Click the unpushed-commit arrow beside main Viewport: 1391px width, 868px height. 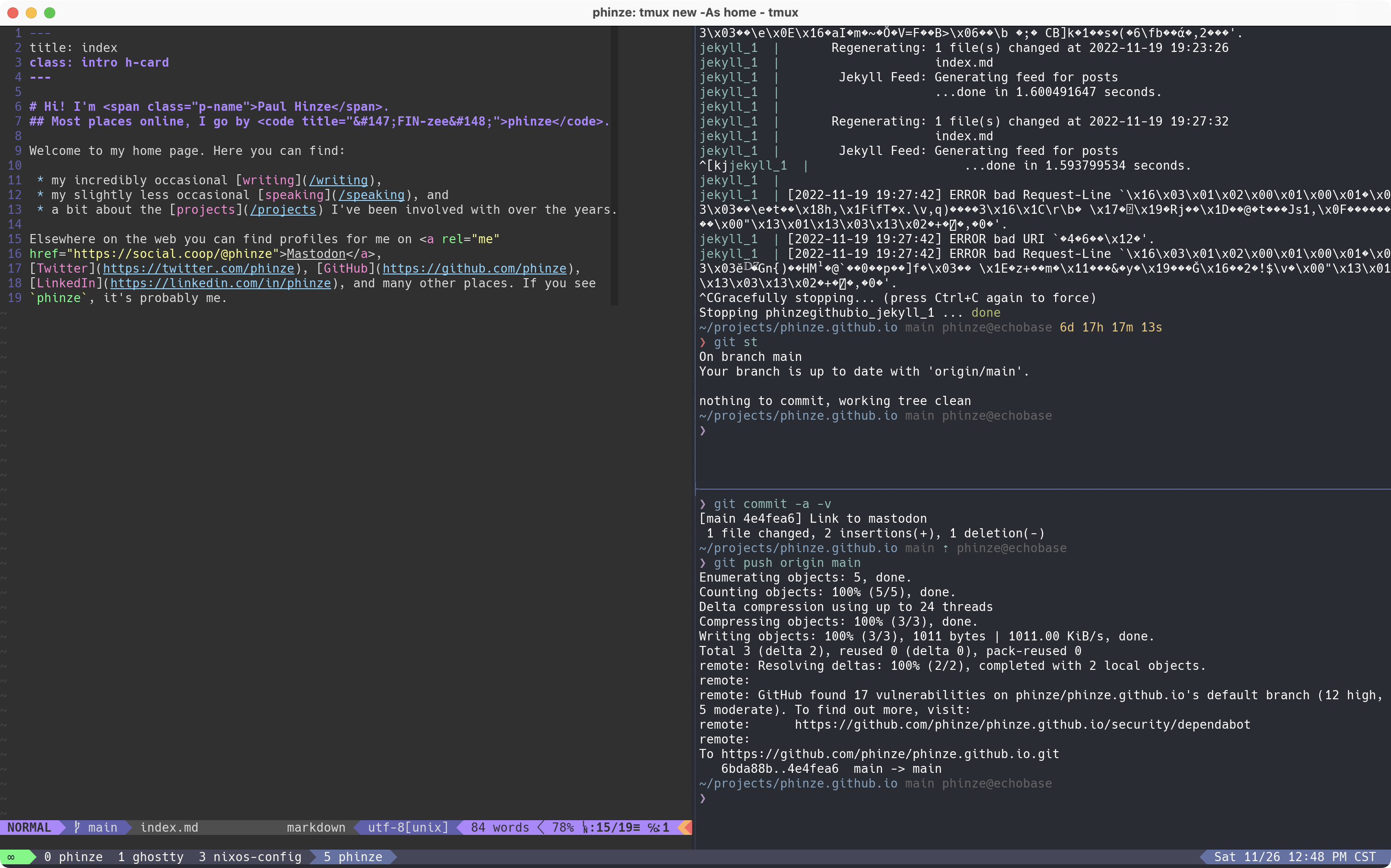click(x=945, y=548)
